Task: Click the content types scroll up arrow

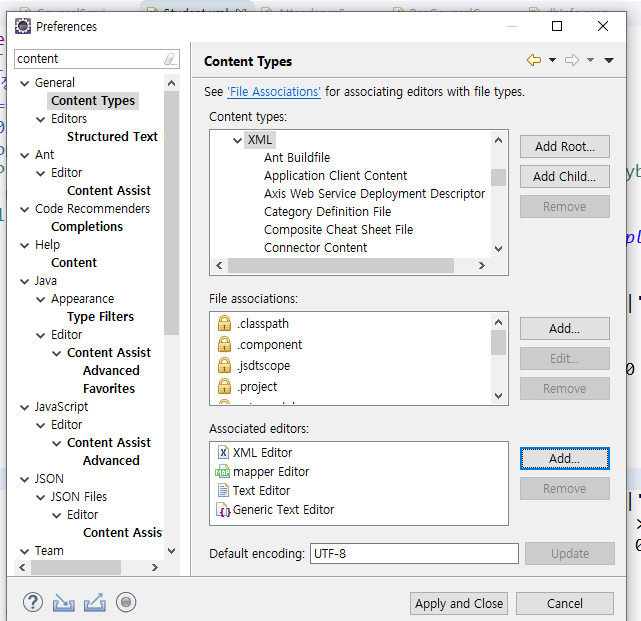Action: coord(498,140)
